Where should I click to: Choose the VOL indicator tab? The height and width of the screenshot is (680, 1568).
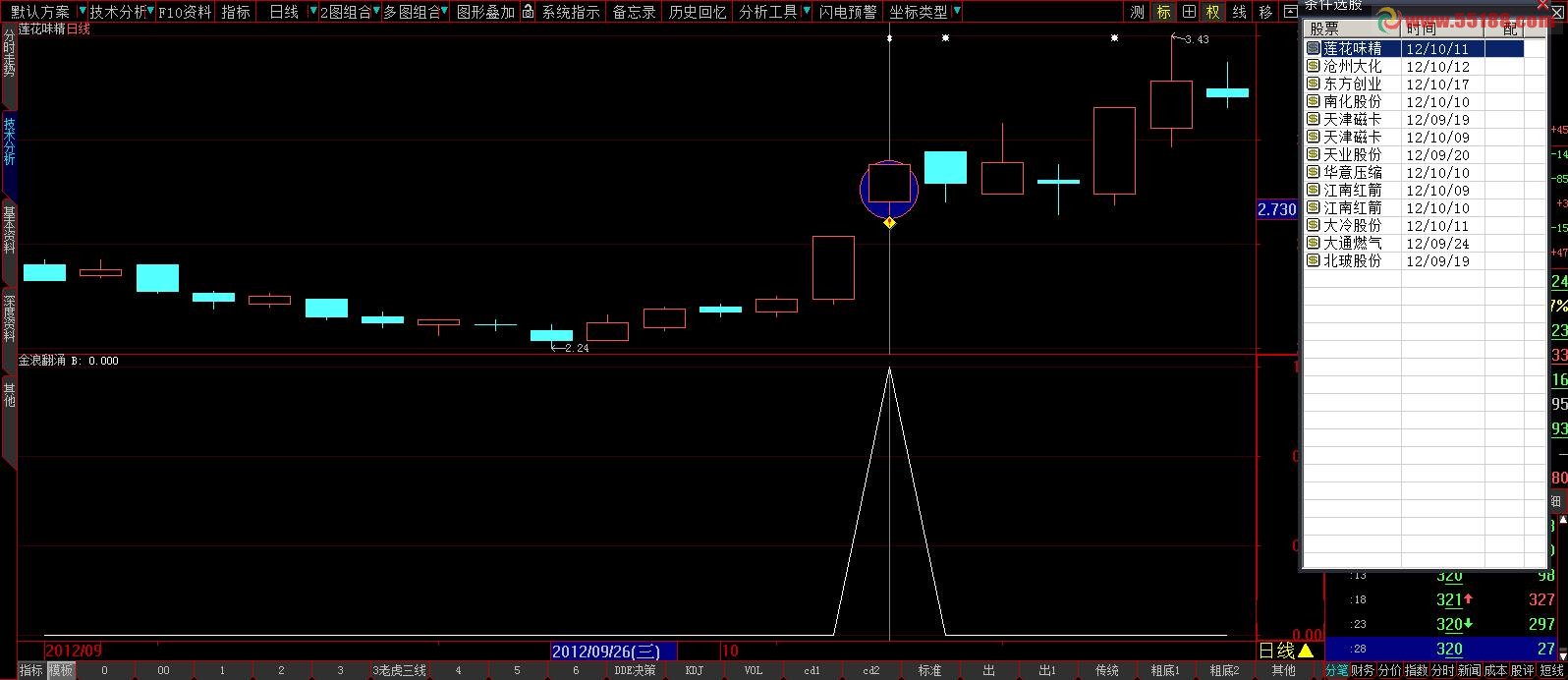pyautogui.click(x=753, y=670)
